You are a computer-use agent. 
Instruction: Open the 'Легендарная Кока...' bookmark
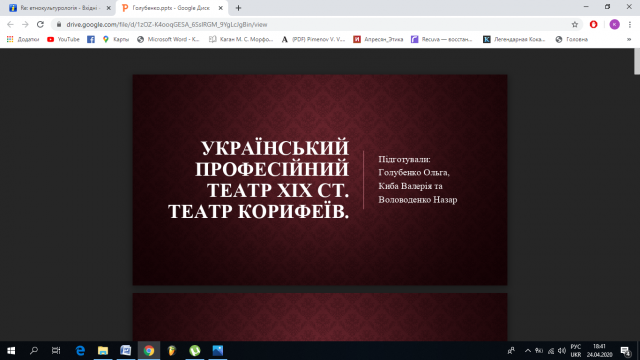514,39
